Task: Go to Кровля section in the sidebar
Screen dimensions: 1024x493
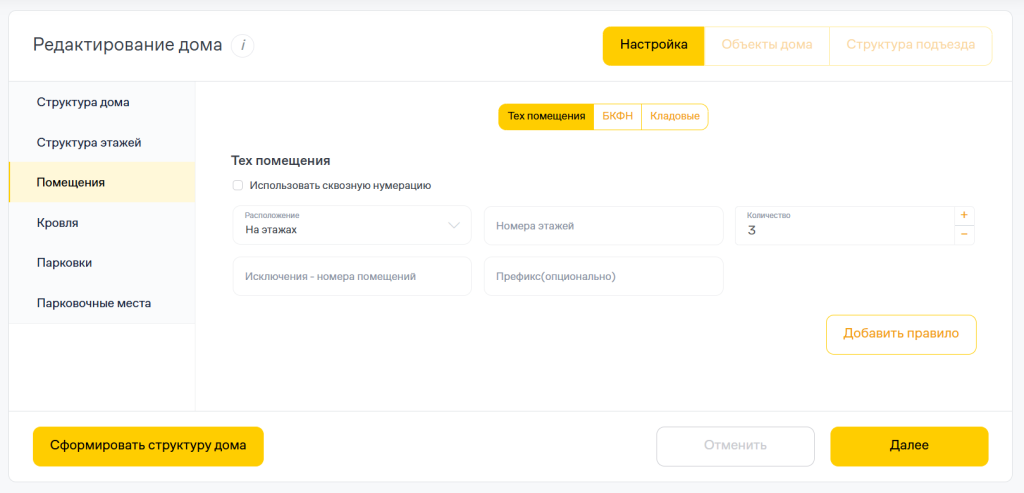Action: (x=102, y=223)
